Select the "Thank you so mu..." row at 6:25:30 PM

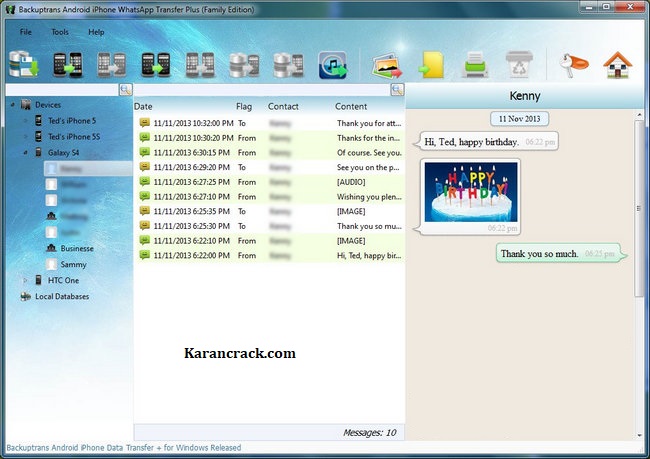tap(270, 226)
